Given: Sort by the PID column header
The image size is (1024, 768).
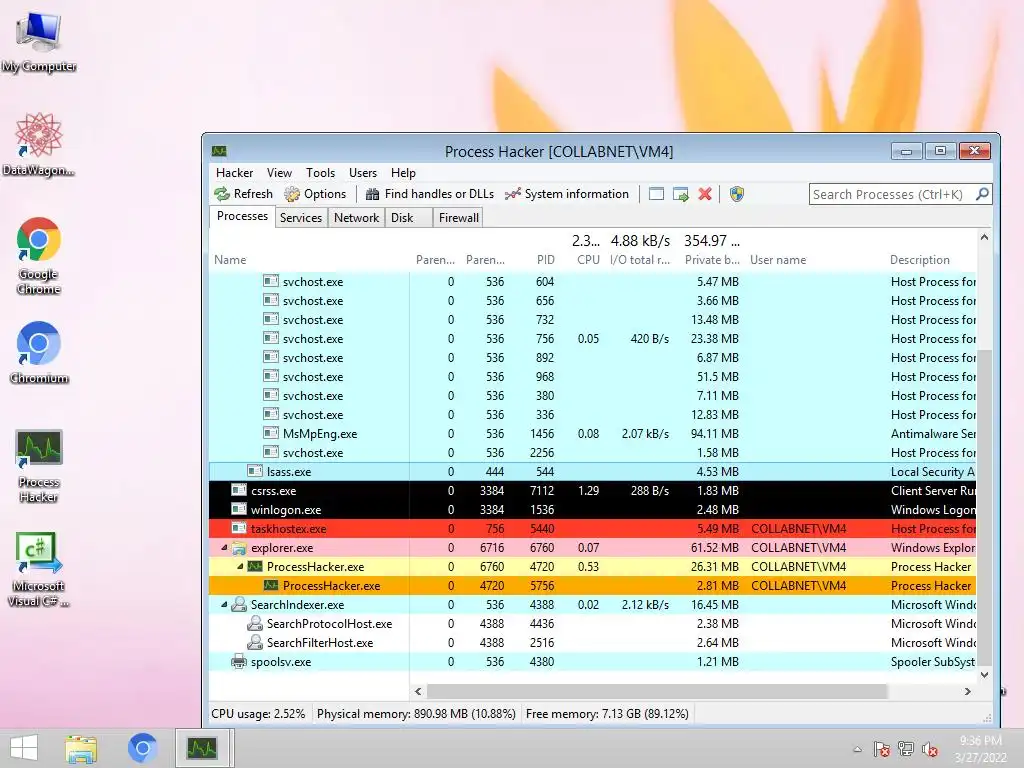Looking at the screenshot, I should click(545, 260).
